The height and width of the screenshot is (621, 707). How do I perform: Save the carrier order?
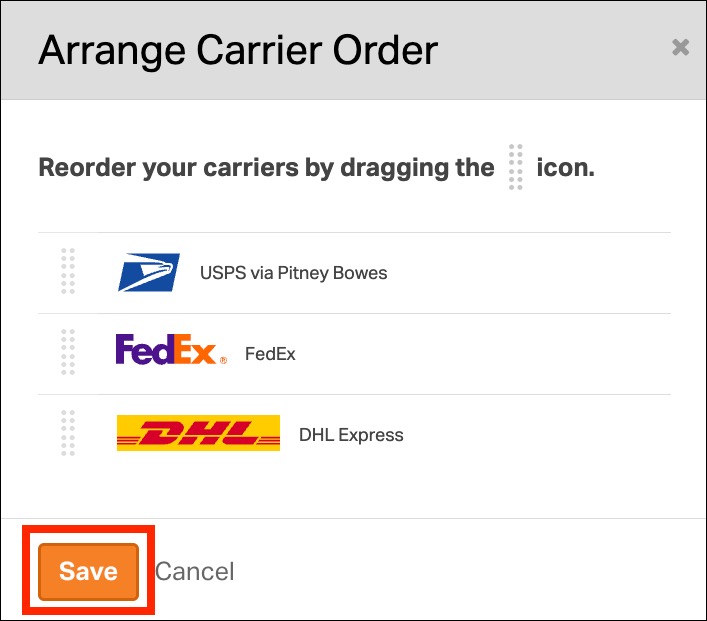88,572
